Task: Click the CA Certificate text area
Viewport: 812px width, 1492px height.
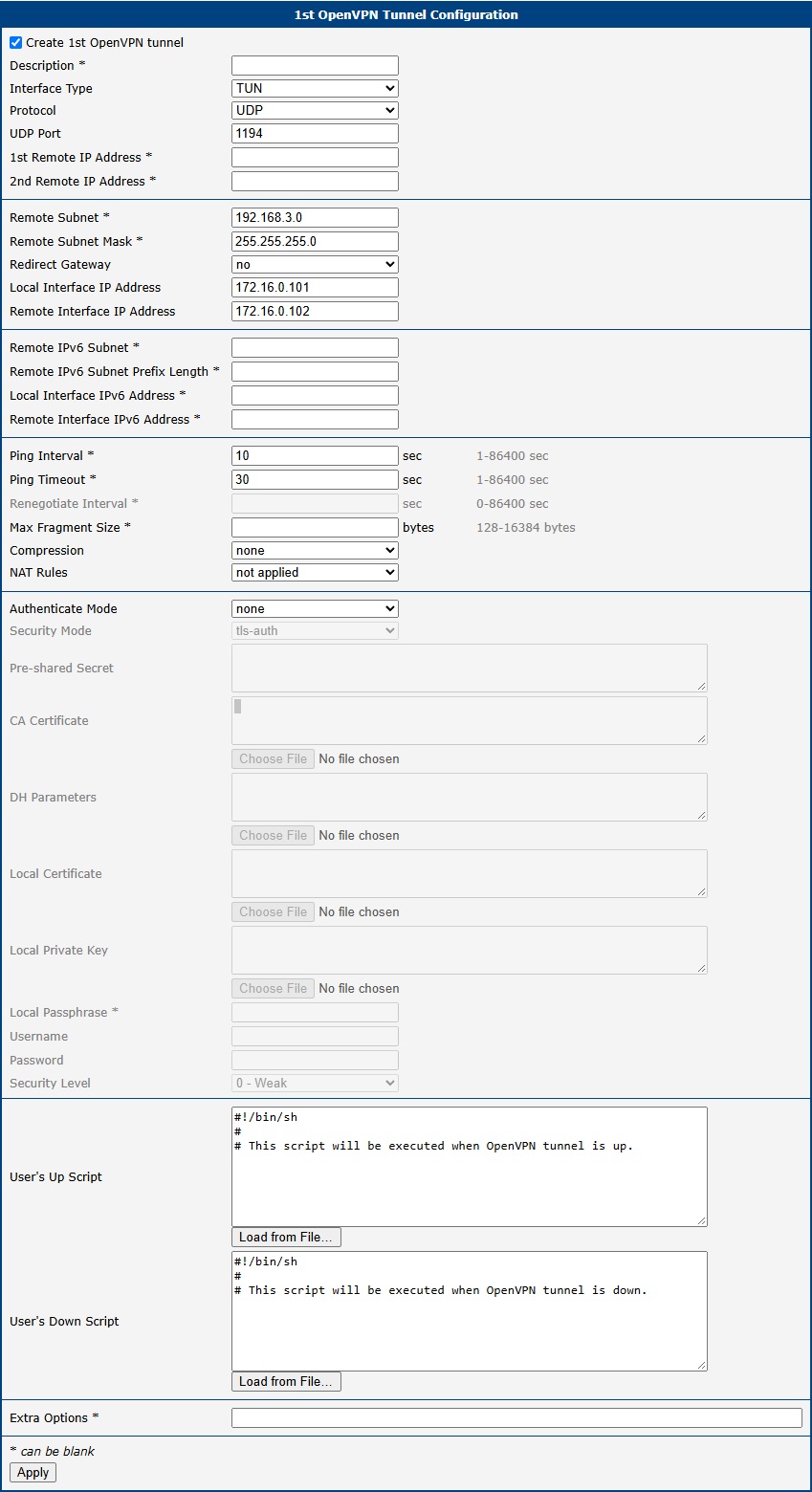Action: pyautogui.click(x=470, y=720)
